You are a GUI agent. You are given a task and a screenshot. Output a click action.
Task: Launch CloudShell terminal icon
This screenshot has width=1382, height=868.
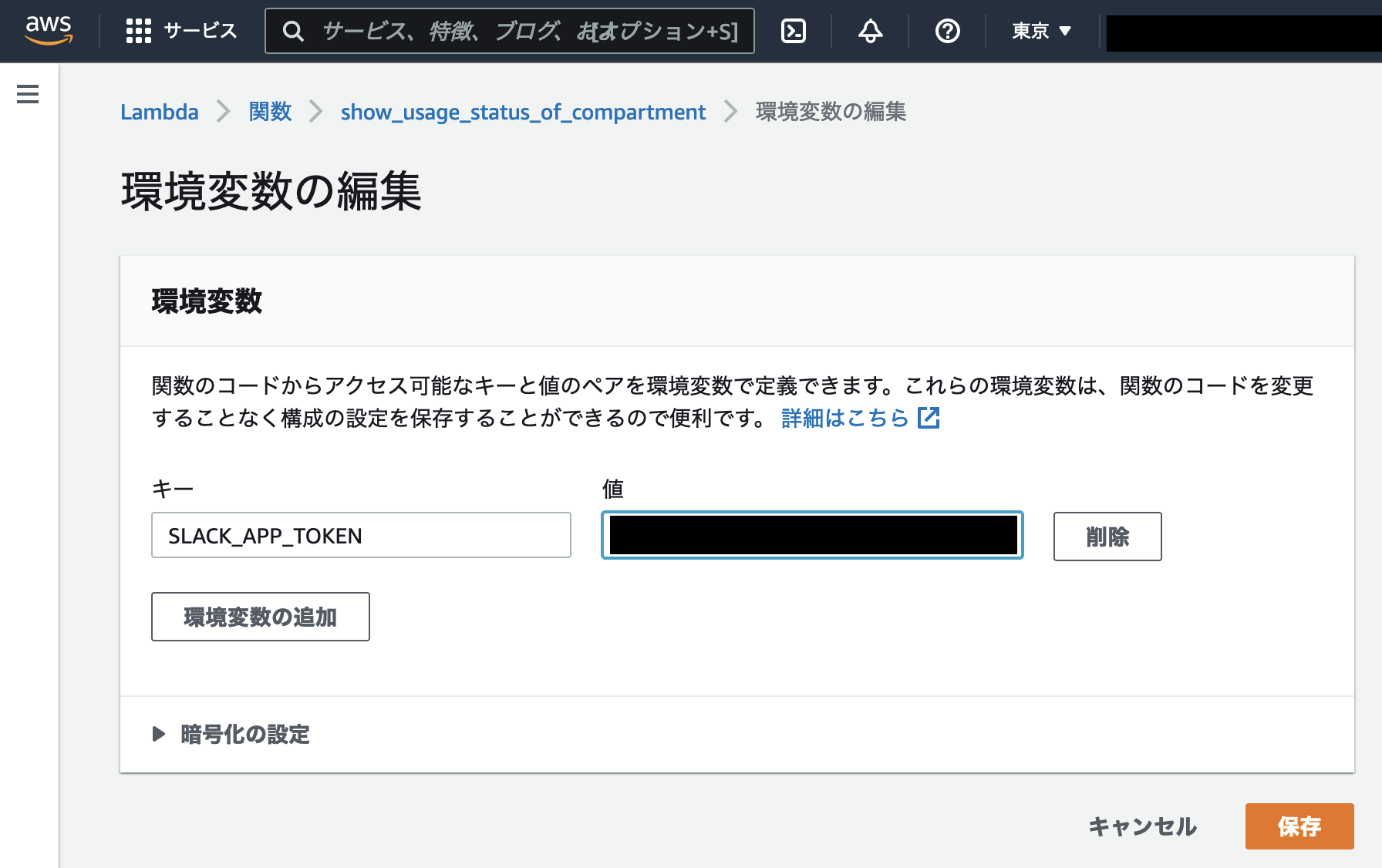(x=793, y=31)
